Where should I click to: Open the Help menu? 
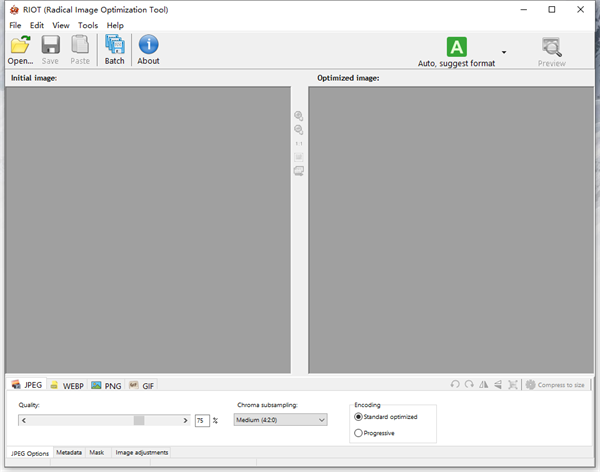[115, 25]
